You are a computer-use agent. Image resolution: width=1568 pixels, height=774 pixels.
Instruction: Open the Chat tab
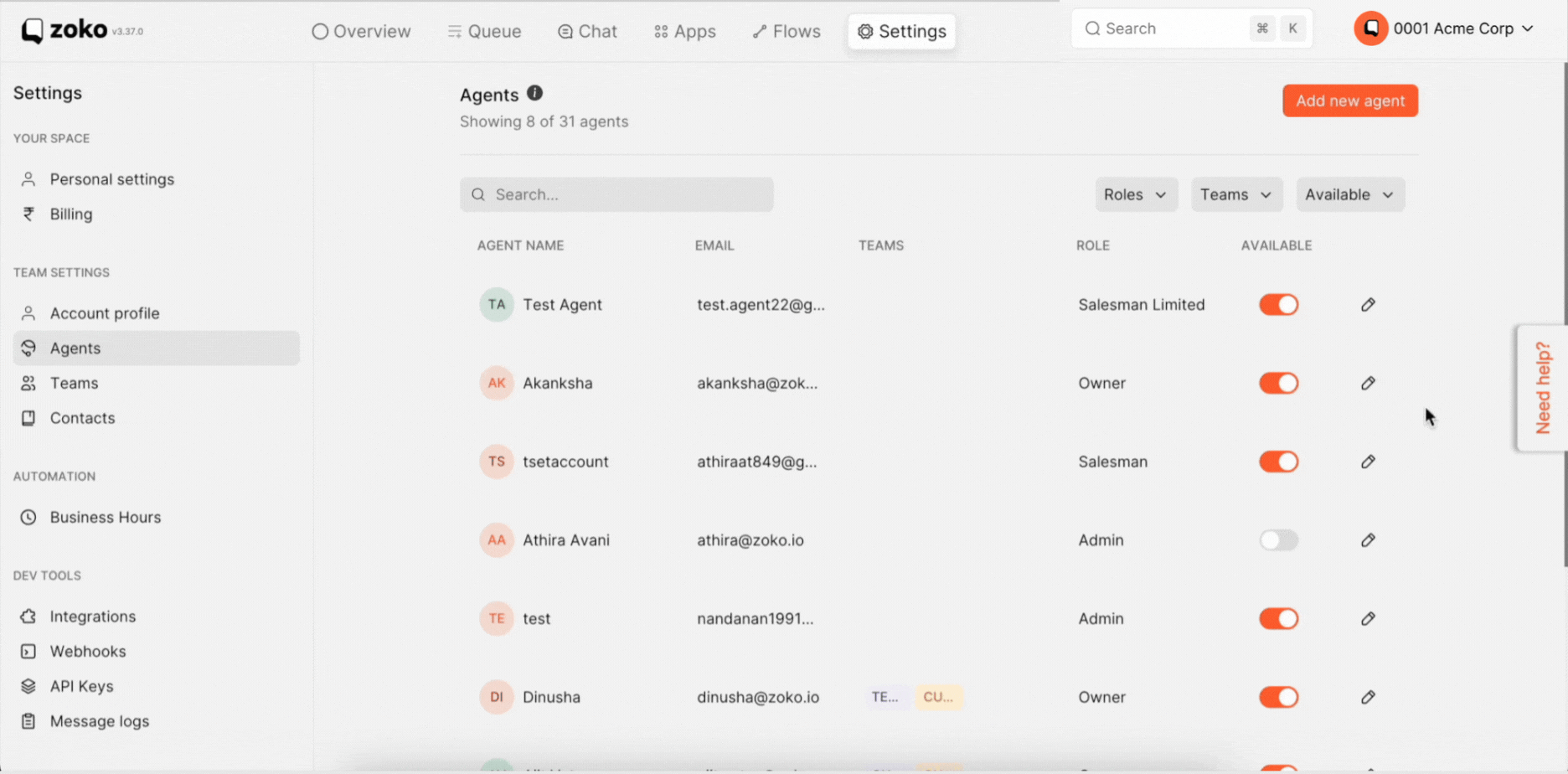(587, 31)
